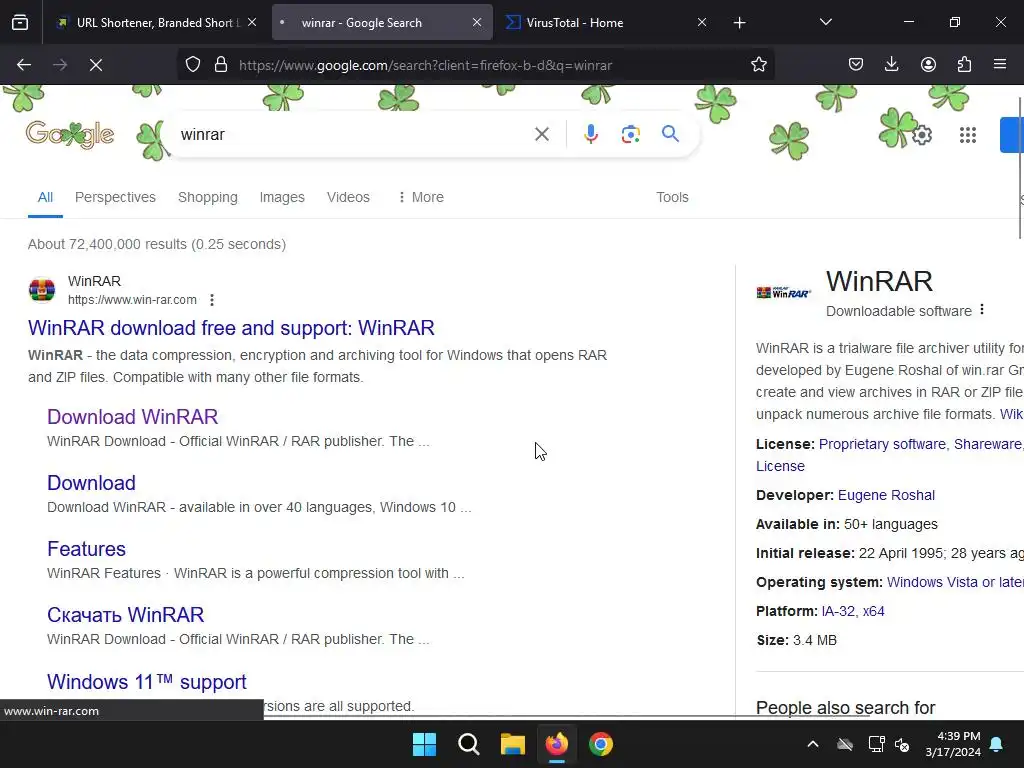The height and width of the screenshot is (768, 1024).
Task: Bookmark this page with star icon
Action: click(x=758, y=65)
